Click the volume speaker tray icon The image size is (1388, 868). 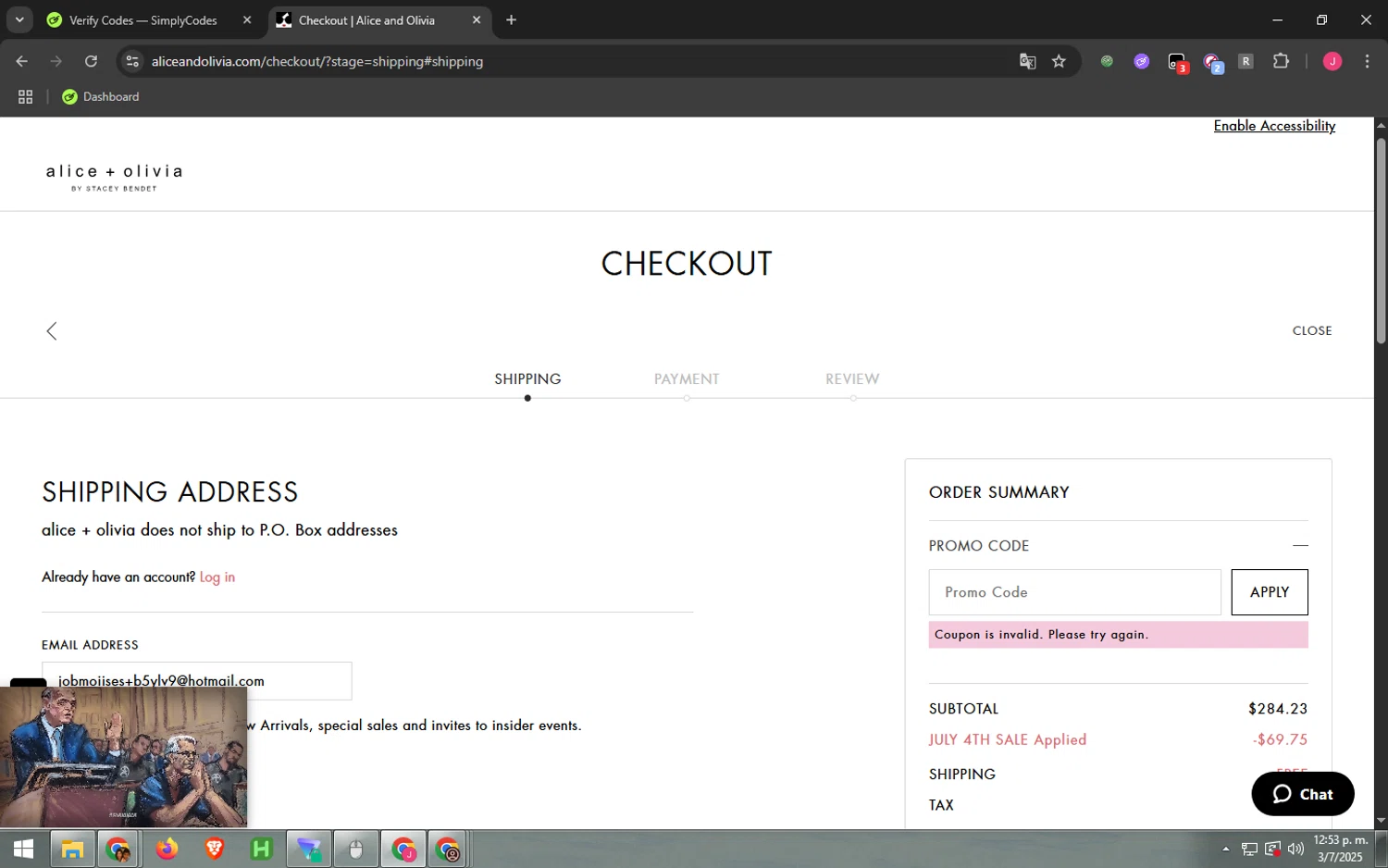click(x=1295, y=849)
